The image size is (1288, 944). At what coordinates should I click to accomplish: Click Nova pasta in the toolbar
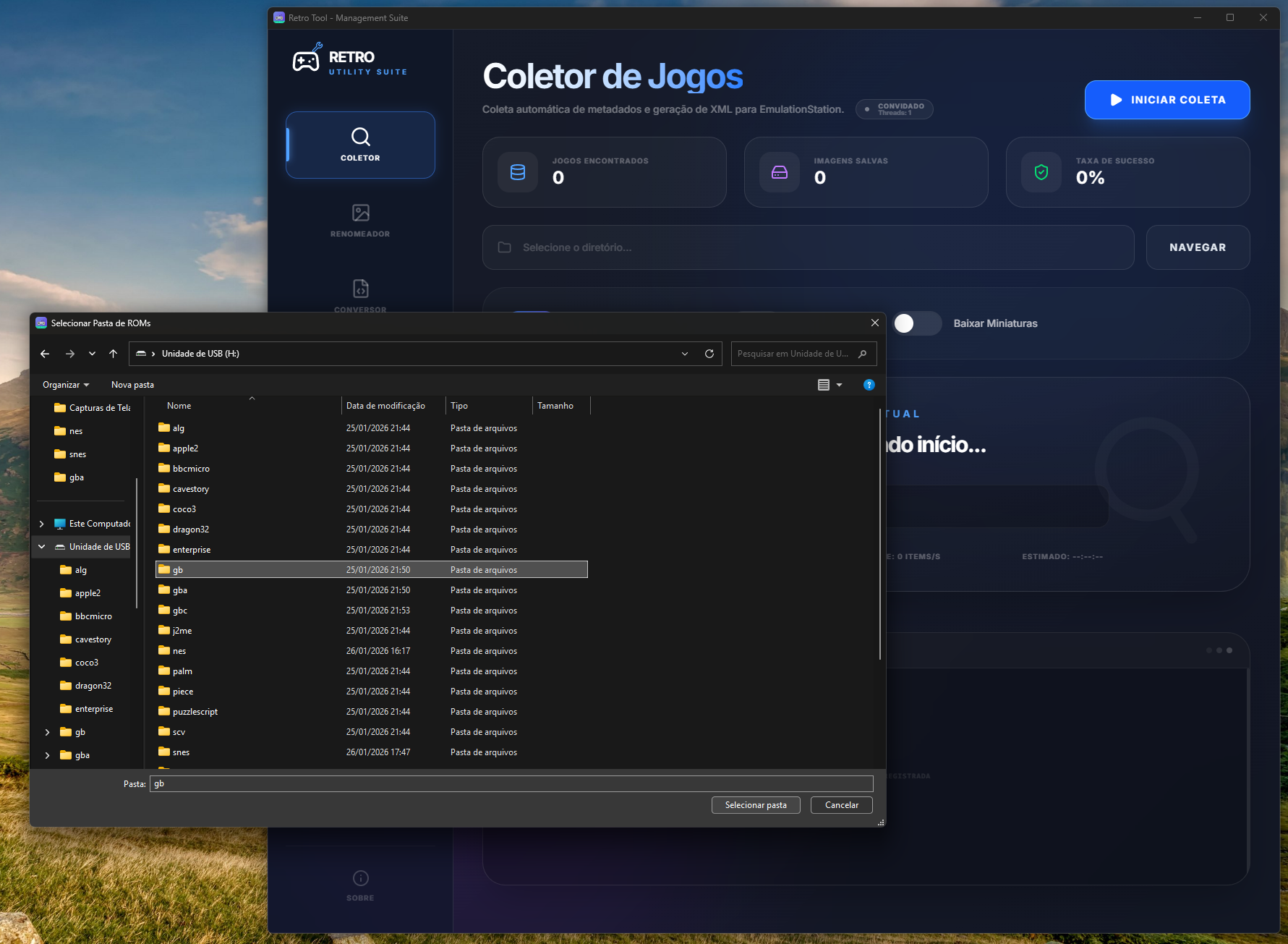coord(132,385)
